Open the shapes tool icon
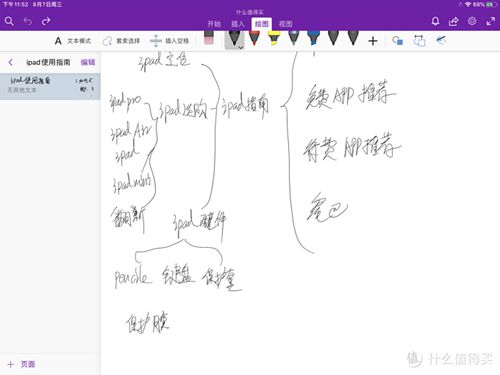This screenshot has height=375, width=500. pos(397,41)
